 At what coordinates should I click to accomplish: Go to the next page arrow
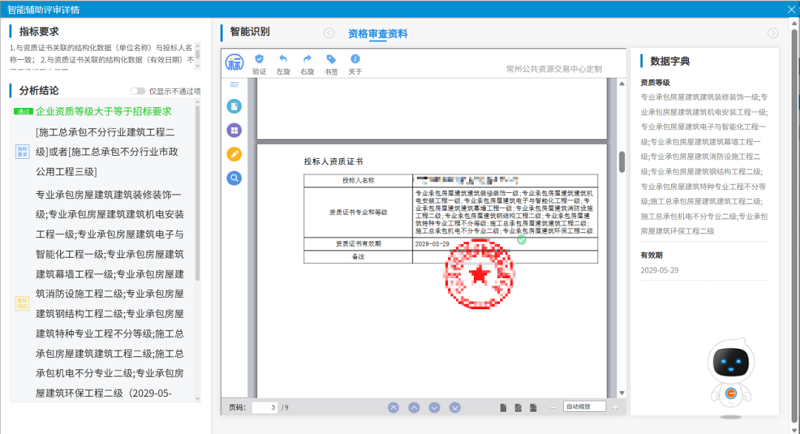[433, 407]
